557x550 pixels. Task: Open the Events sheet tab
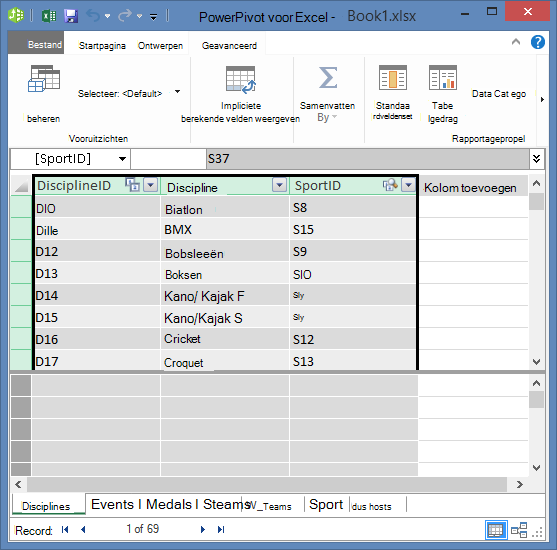pyautogui.click(x=112, y=505)
